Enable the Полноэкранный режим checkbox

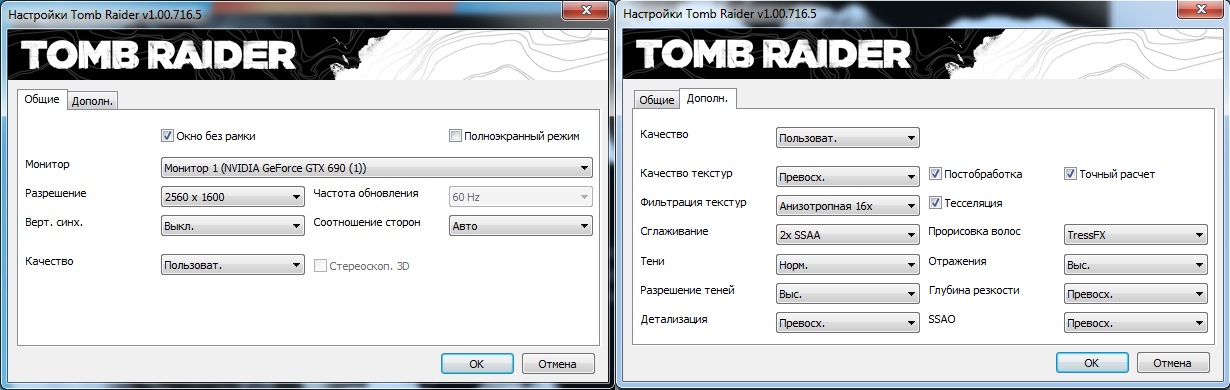[x=456, y=136]
